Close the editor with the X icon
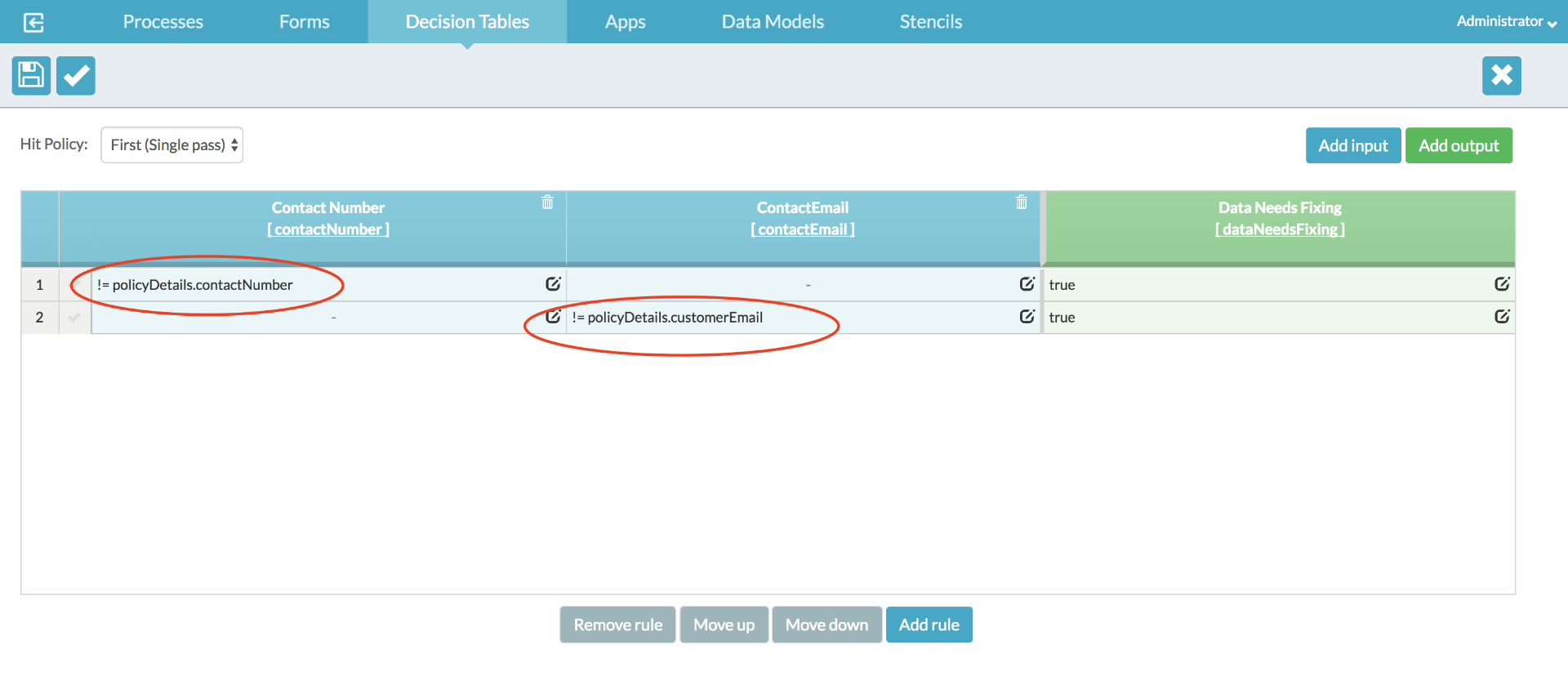This screenshot has height=676, width=1568. pyautogui.click(x=1502, y=76)
